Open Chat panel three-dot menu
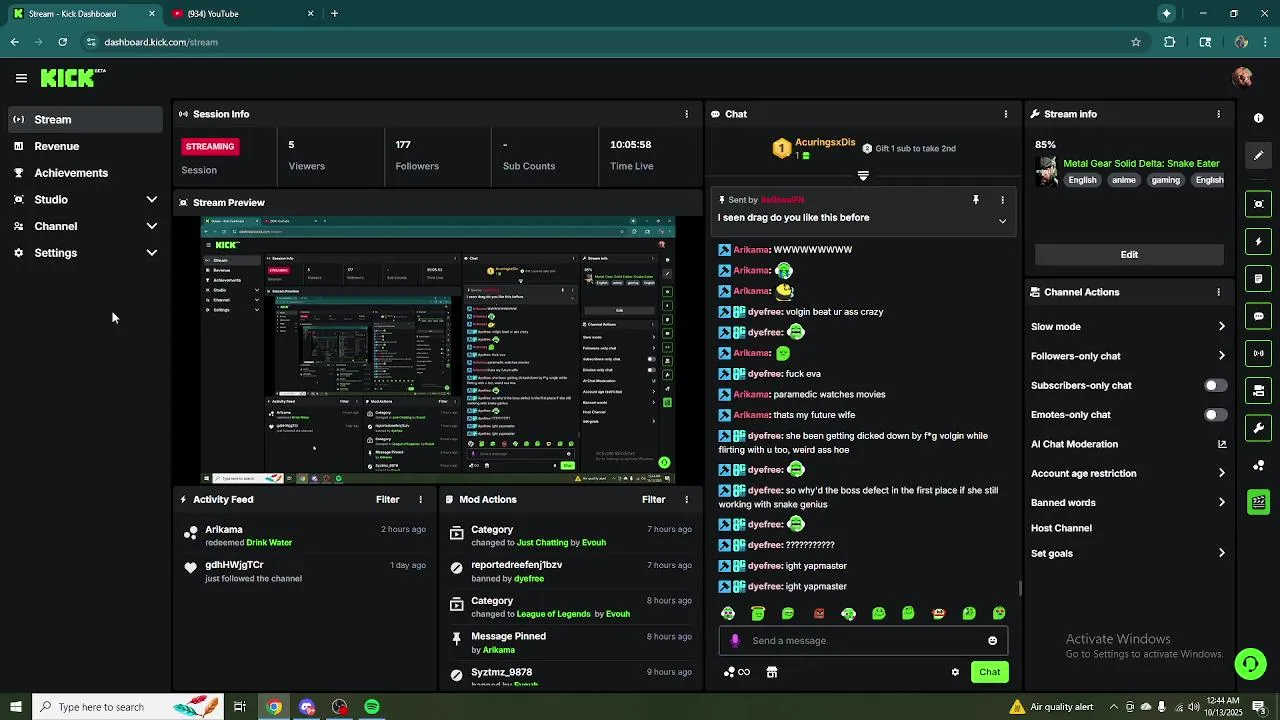 tap(1005, 114)
